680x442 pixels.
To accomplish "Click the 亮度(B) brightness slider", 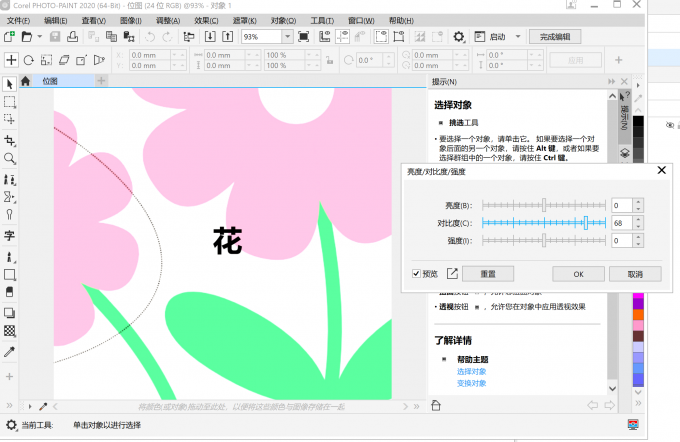I will [x=544, y=205].
